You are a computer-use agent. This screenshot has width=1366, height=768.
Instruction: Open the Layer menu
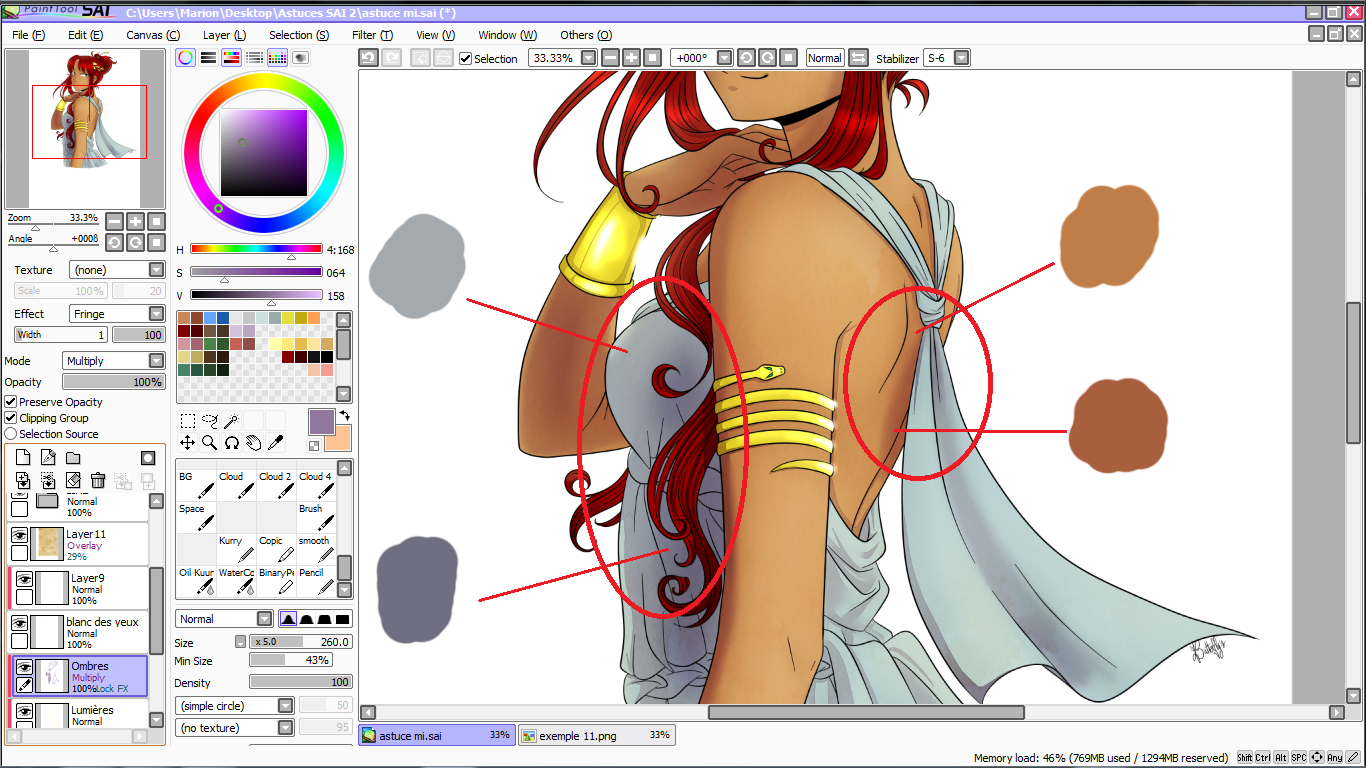224,35
